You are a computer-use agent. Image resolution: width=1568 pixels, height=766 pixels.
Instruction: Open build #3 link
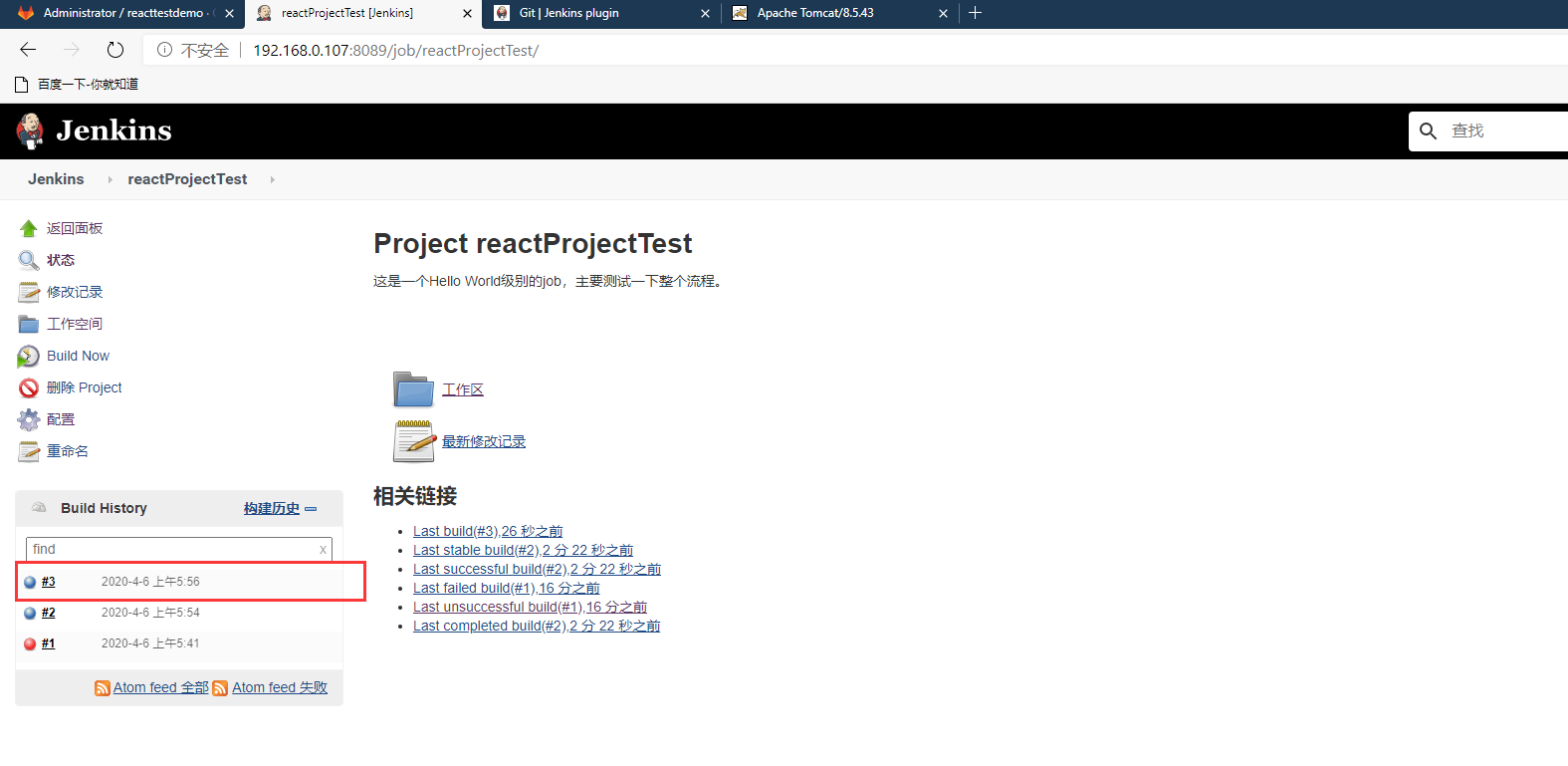[x=48, y=582]
